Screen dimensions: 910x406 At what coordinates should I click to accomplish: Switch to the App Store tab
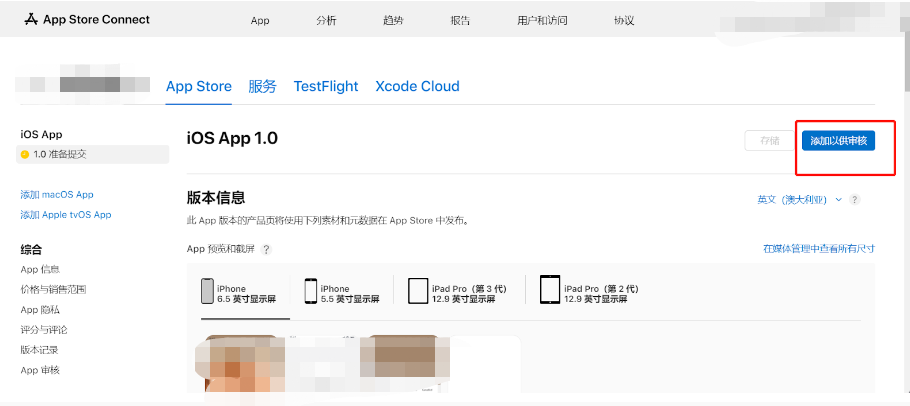pyautogui.click(x=198, y=86)
